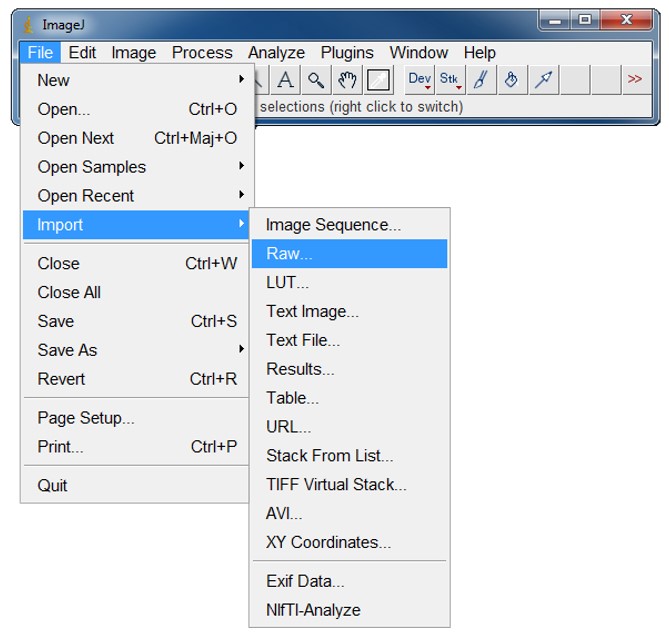Select the Flood fill bucket tool
Image resolution: width=669 pixels, height=636 pixels.
[x=512, y=79]
